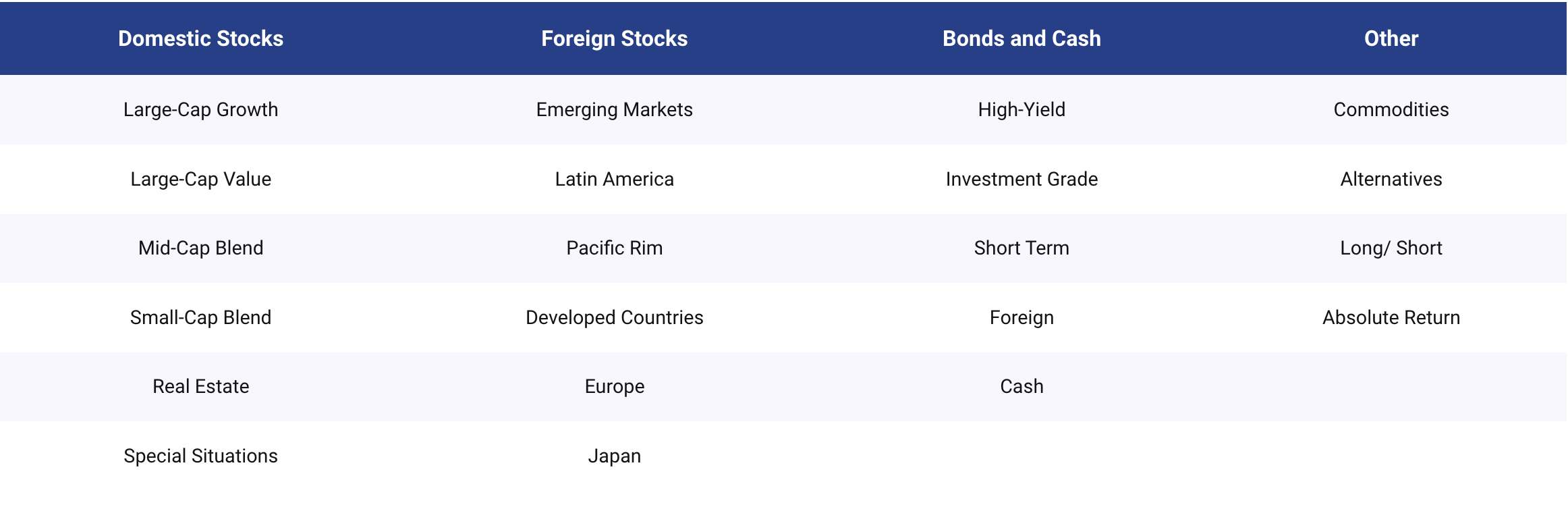Select the Mid-Cap Blend cell

click(200, 248)
